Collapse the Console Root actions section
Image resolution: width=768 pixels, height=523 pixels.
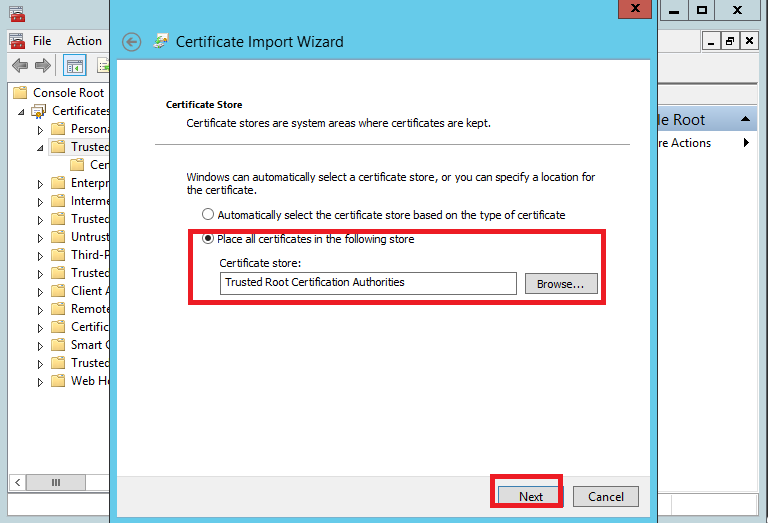tap(746, 120)
